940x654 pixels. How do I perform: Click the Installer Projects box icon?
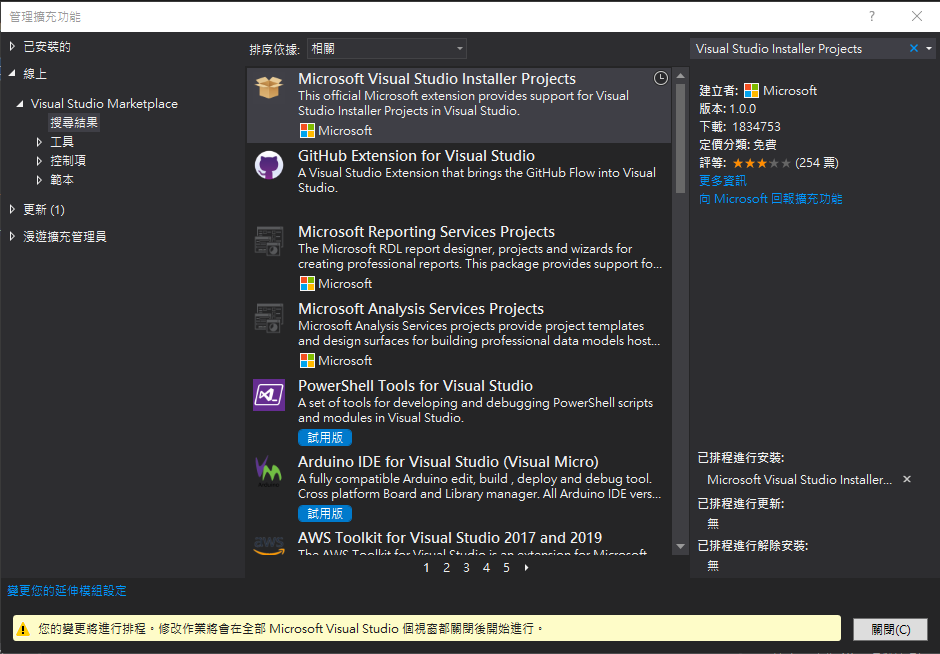[269, 88]
